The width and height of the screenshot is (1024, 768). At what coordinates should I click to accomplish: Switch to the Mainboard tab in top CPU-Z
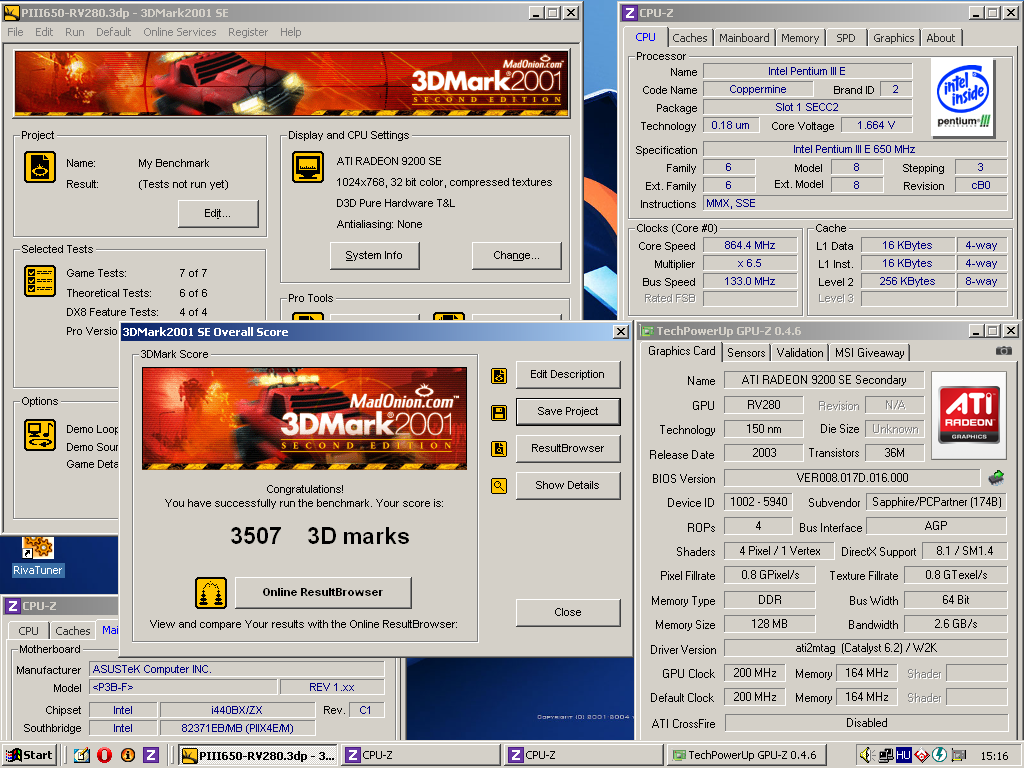[744, 38]
